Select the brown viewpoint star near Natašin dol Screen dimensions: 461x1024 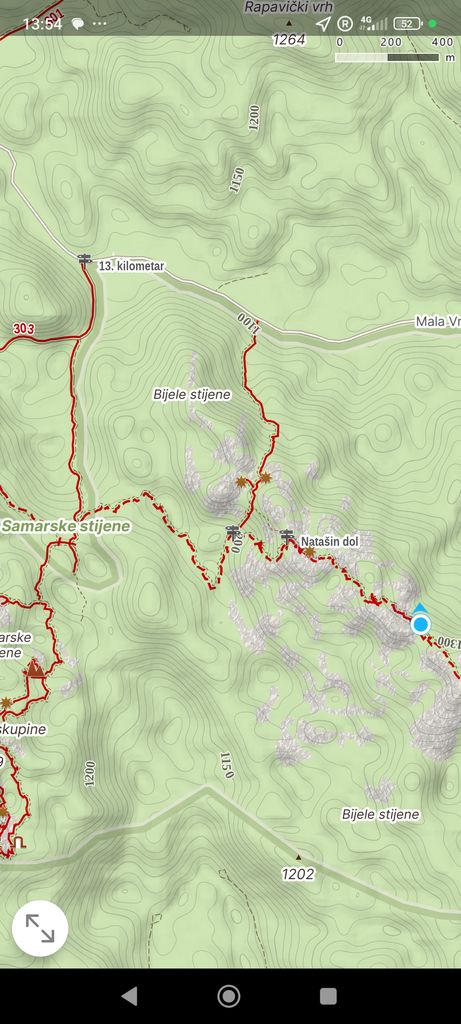click(309, 552)
